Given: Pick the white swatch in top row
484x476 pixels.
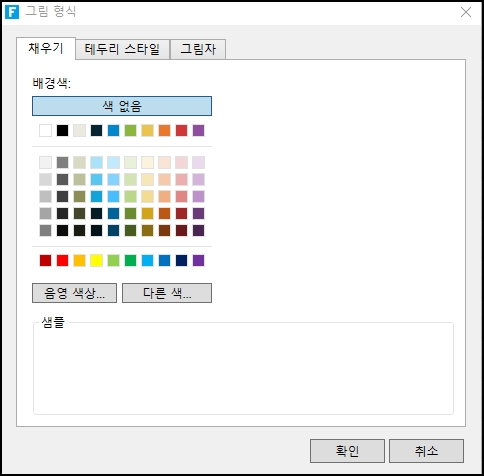Looking at the screenshot, I should click(x=45, y=131).
